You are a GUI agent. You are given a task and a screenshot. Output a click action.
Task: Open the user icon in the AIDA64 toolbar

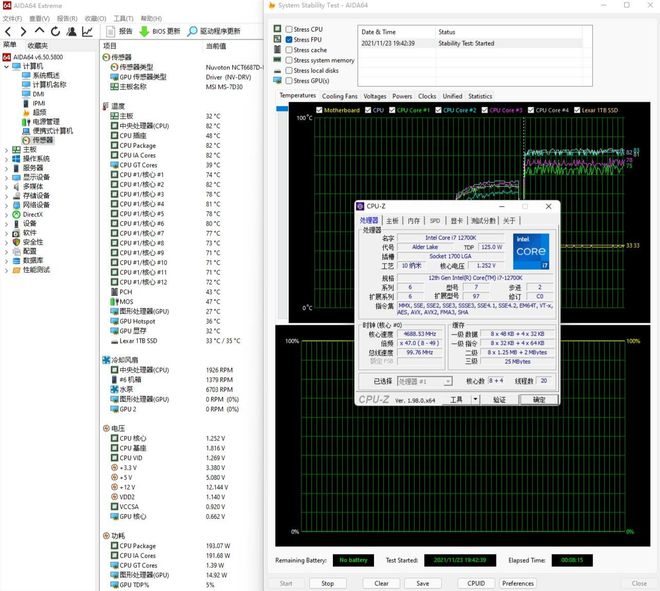[72, 31]
